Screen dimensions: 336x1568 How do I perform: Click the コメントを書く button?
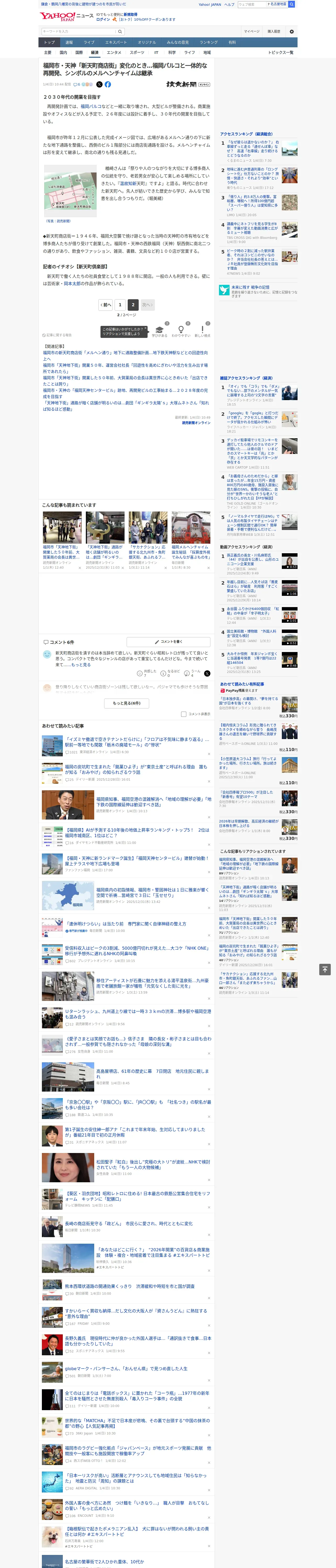click(x=168, y=642)
